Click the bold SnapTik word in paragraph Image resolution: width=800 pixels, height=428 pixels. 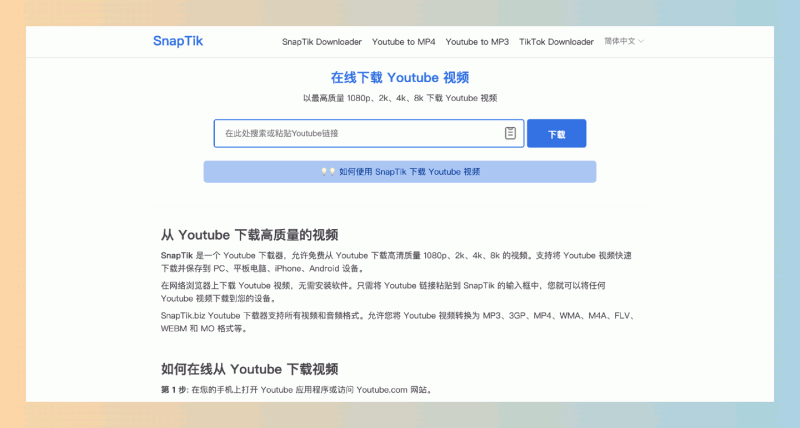(177, 256)
